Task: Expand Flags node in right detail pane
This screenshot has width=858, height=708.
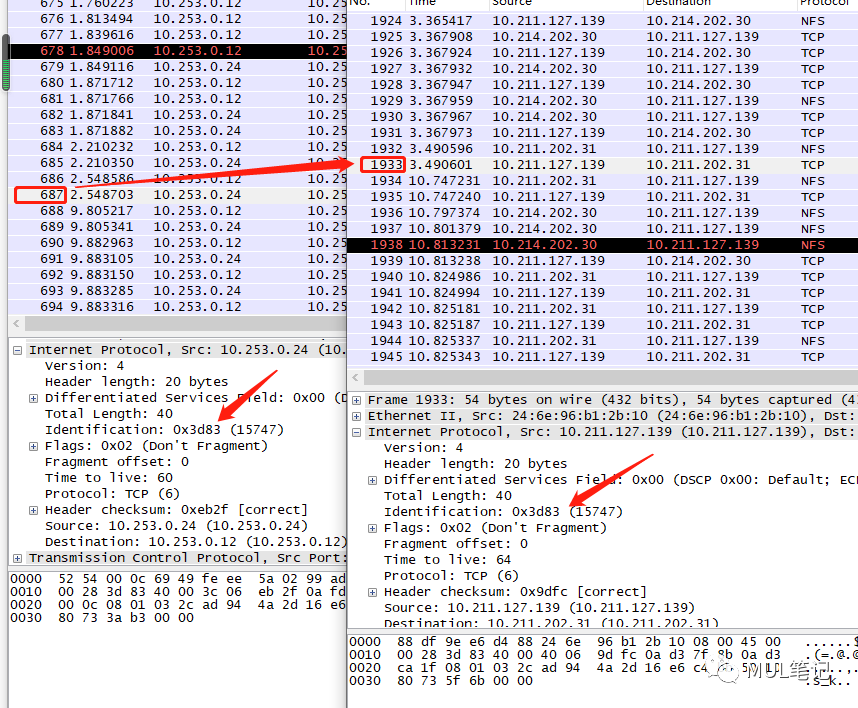Action: pyautogui.click(x=371, y=527)
